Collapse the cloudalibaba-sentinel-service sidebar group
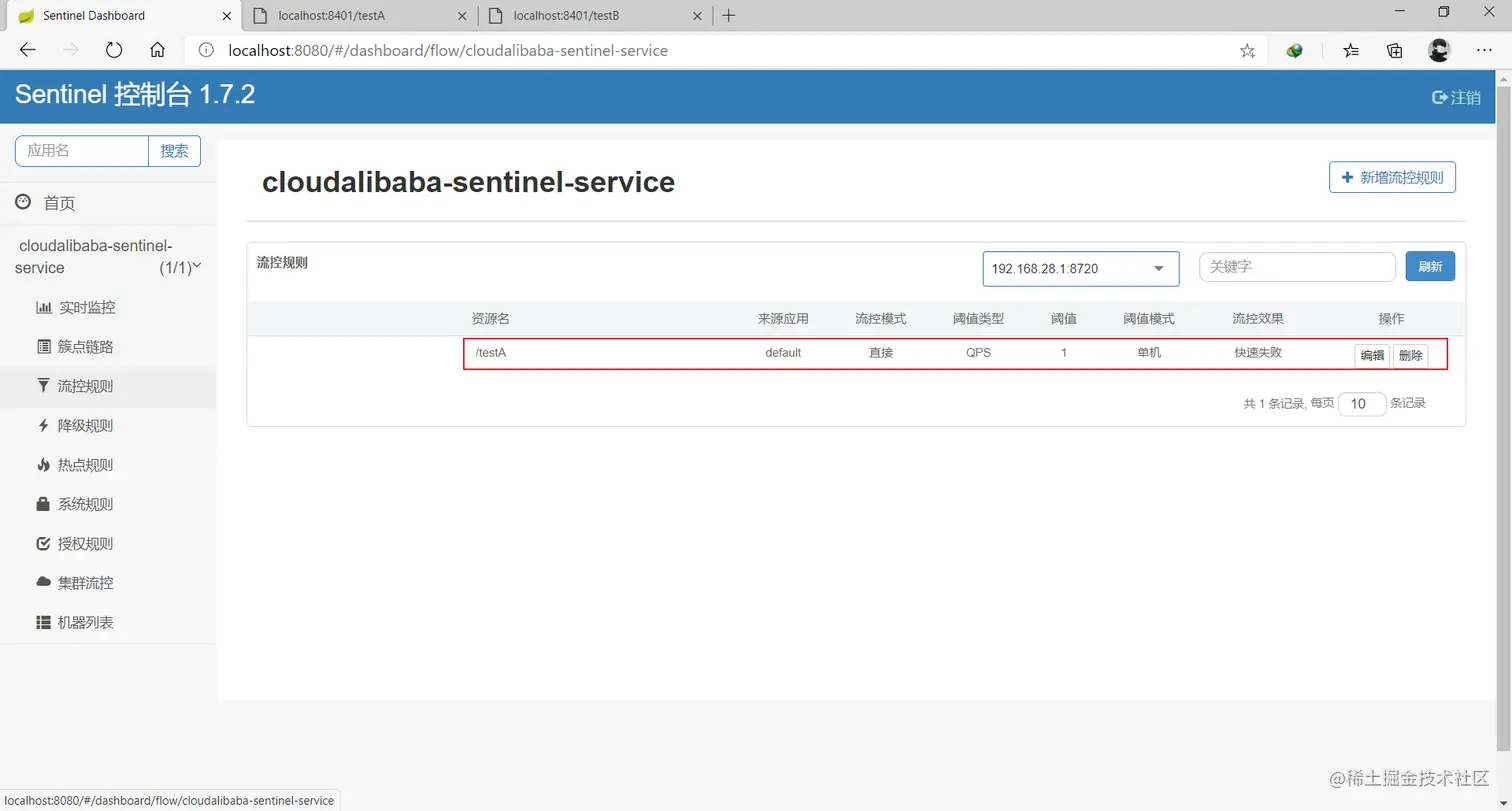 108,255
